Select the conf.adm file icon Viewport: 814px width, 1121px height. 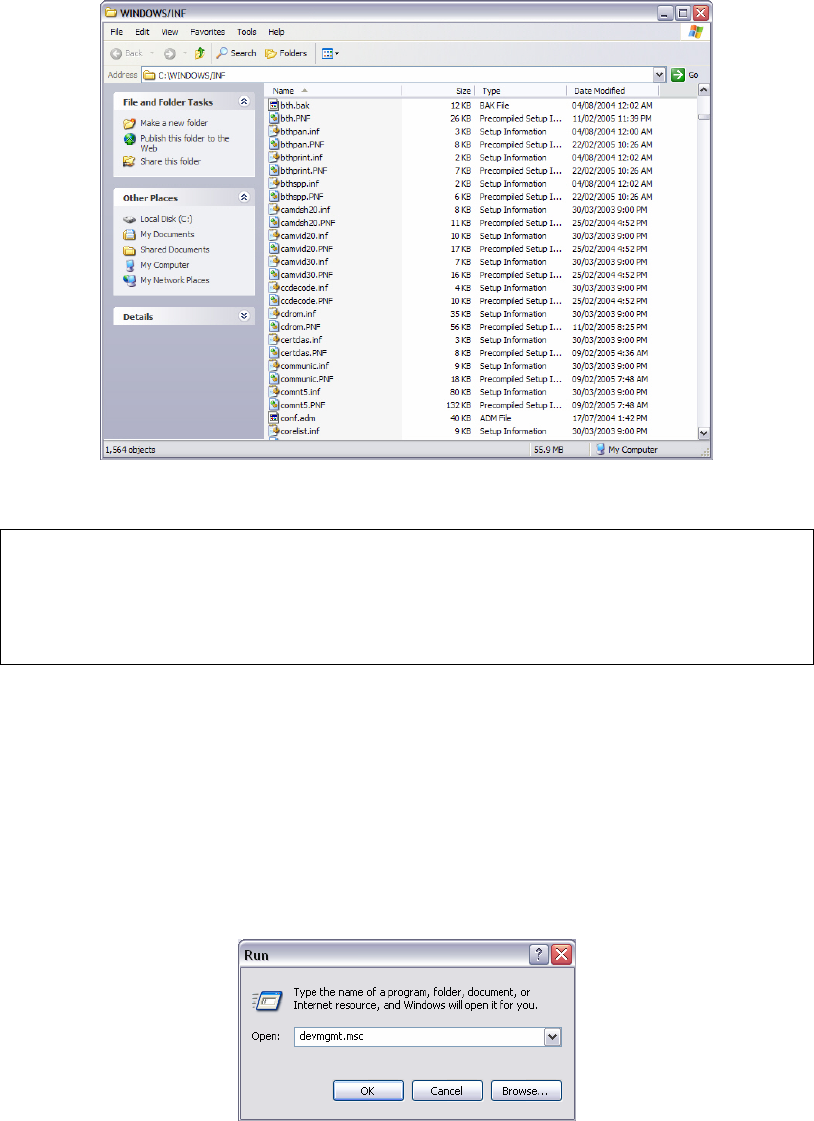point(274,418)
